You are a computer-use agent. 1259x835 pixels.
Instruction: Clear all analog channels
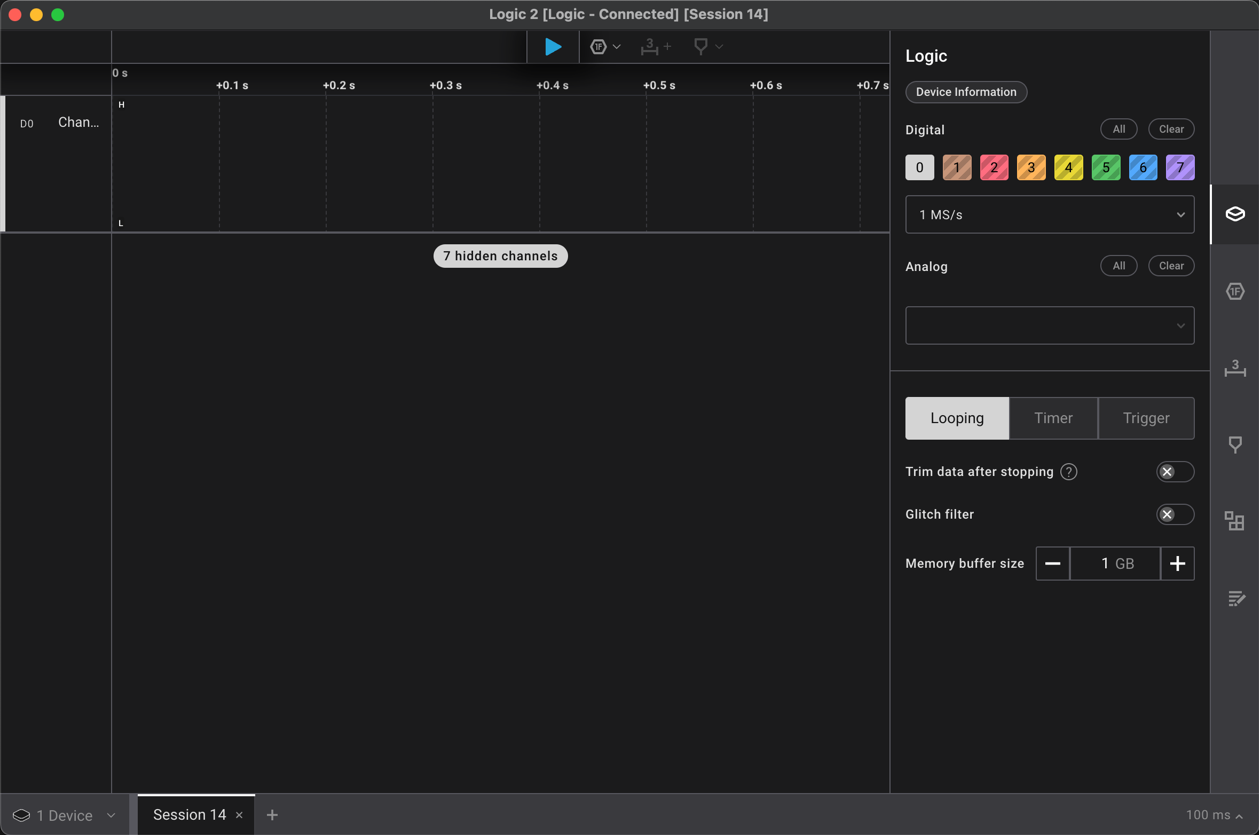[1171, 266]
